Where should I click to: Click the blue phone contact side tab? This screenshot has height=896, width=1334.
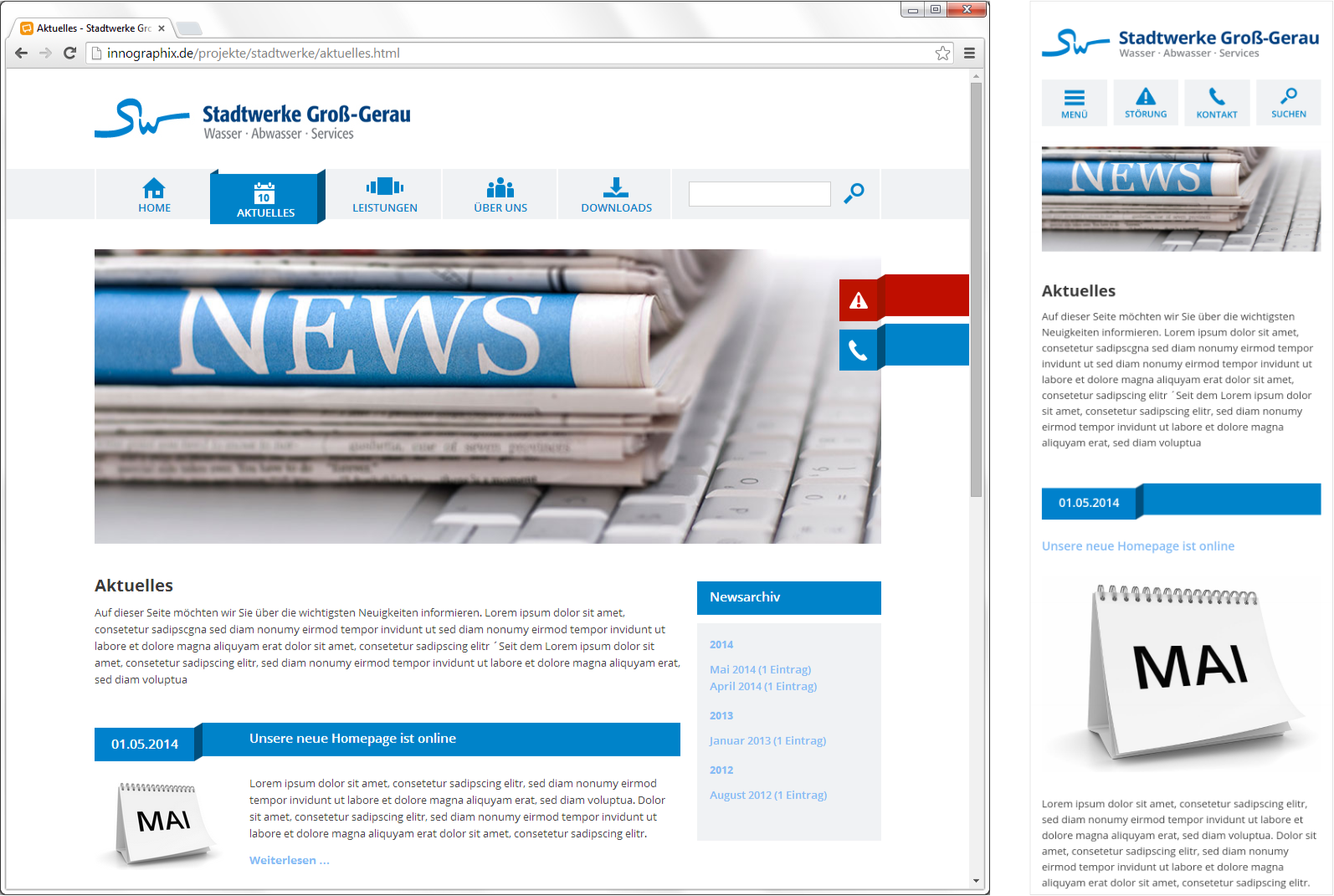pos(904,347)
